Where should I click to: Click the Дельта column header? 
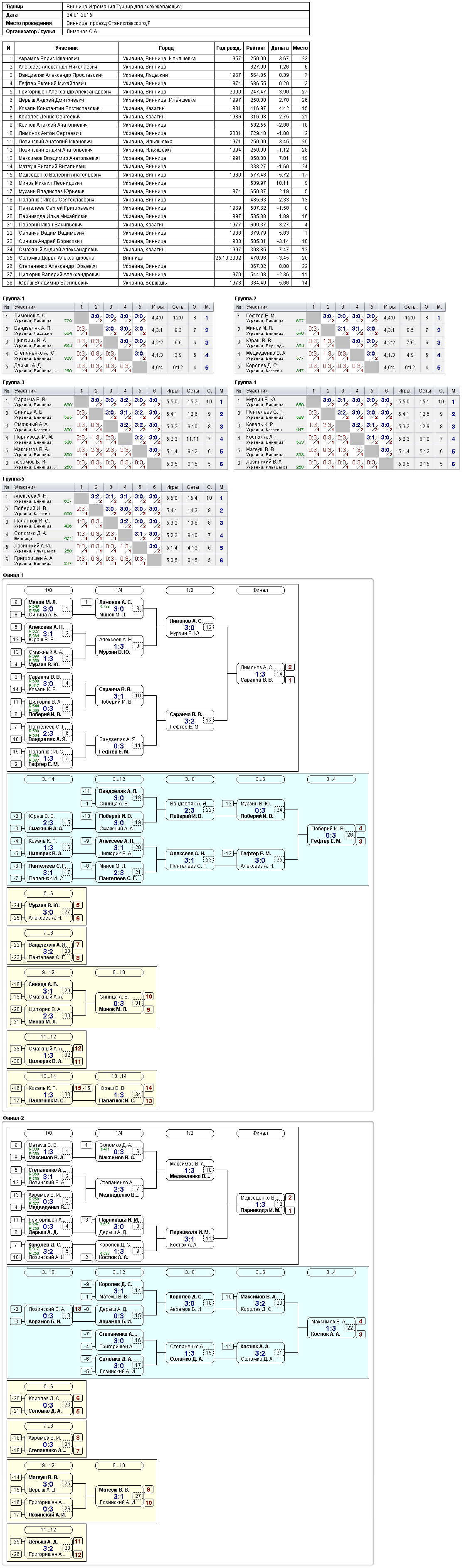[279, 48]
